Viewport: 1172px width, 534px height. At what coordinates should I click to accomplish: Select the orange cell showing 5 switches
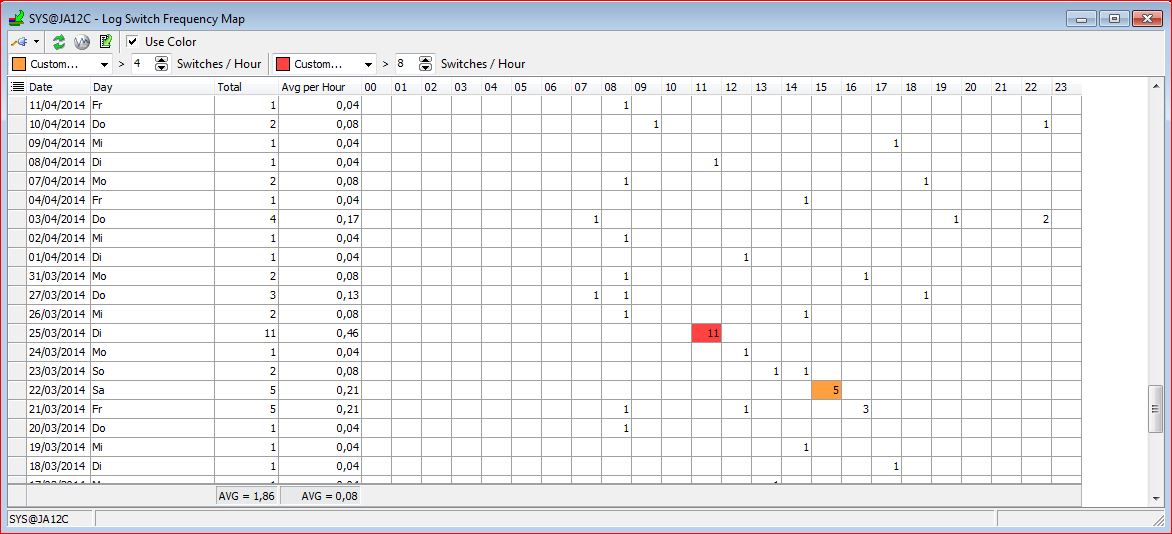[x=826, y=390]
